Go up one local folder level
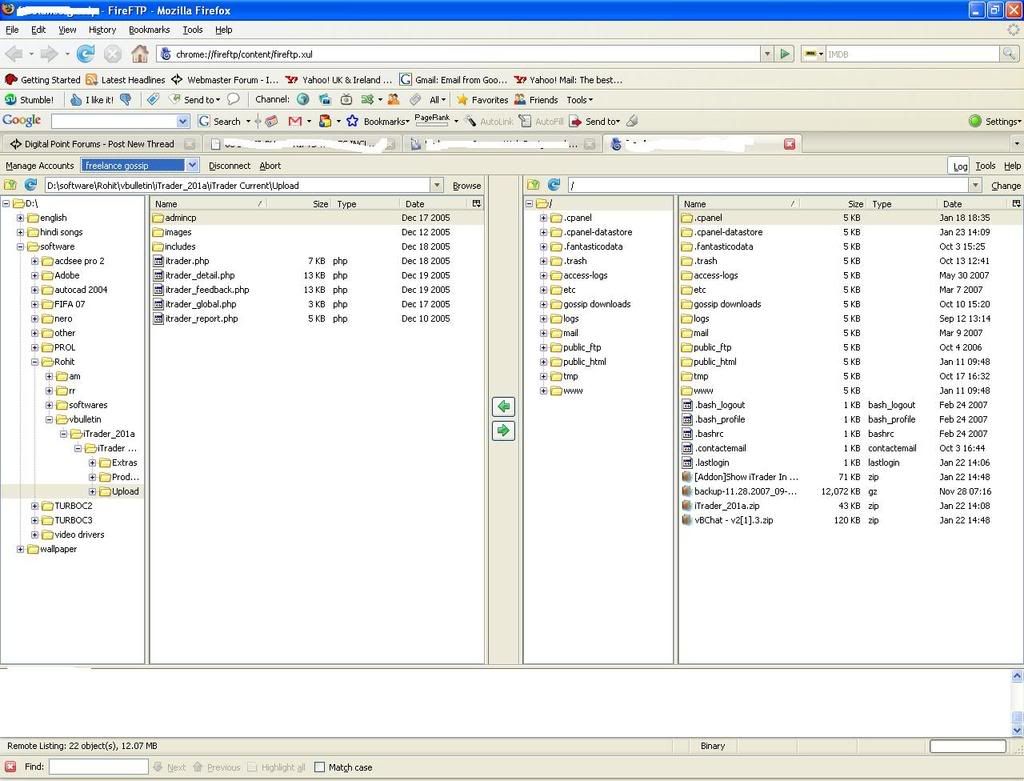The image size is (1024, 781). [11, 185]
